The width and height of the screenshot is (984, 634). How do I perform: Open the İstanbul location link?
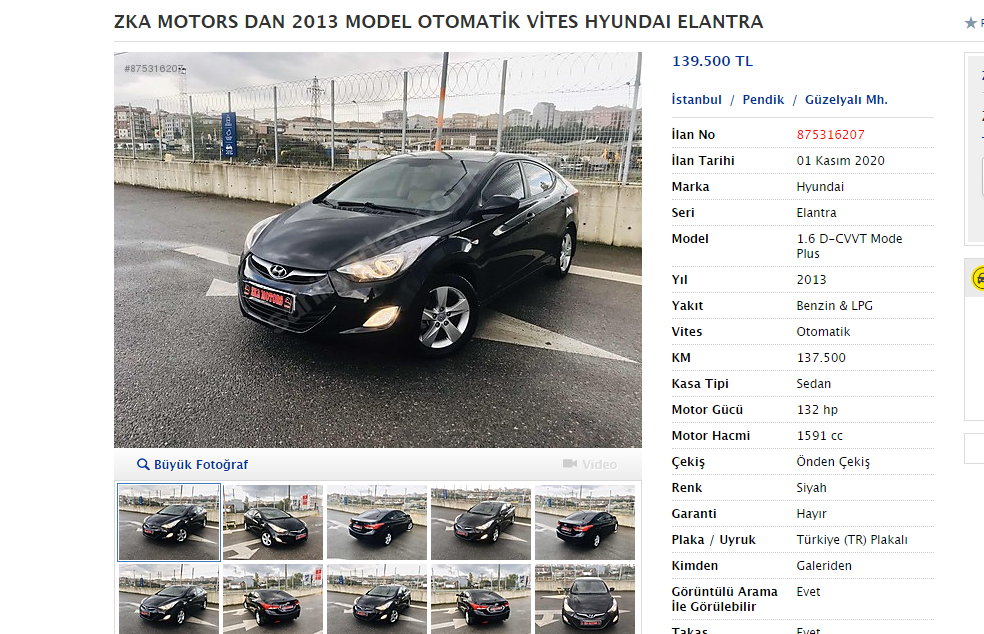tap(697, 100)
